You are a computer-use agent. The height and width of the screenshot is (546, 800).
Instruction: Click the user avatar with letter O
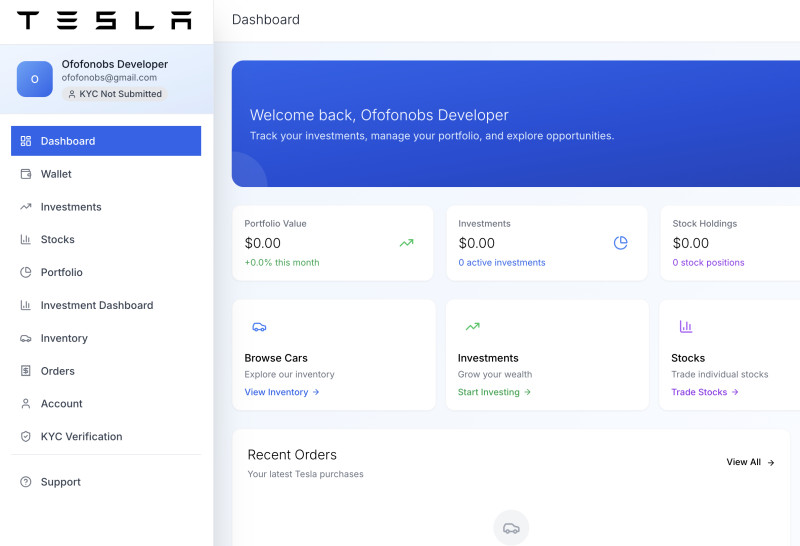(x=35, y=79)
